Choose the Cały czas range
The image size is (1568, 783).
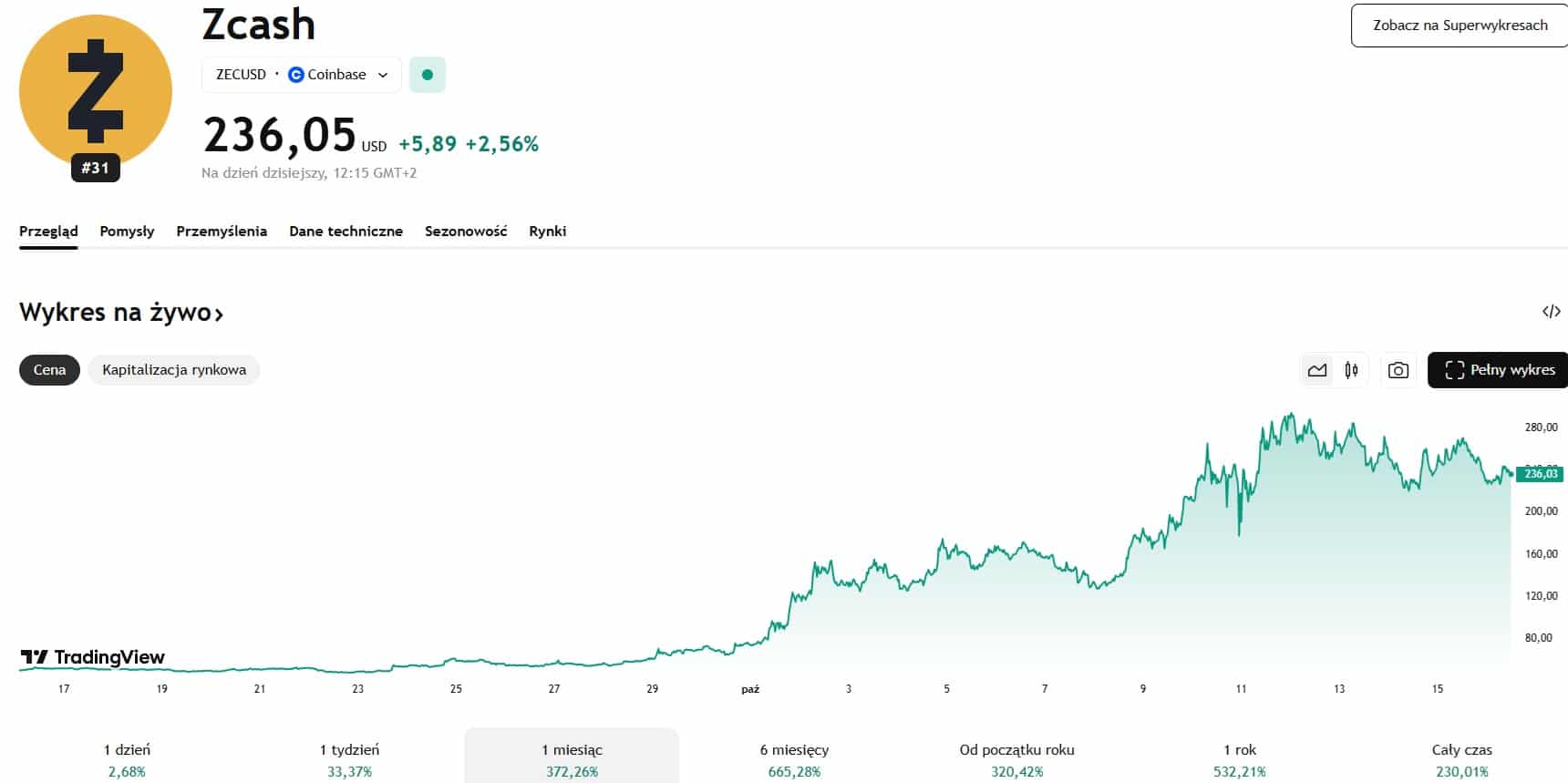[1461, 759]
